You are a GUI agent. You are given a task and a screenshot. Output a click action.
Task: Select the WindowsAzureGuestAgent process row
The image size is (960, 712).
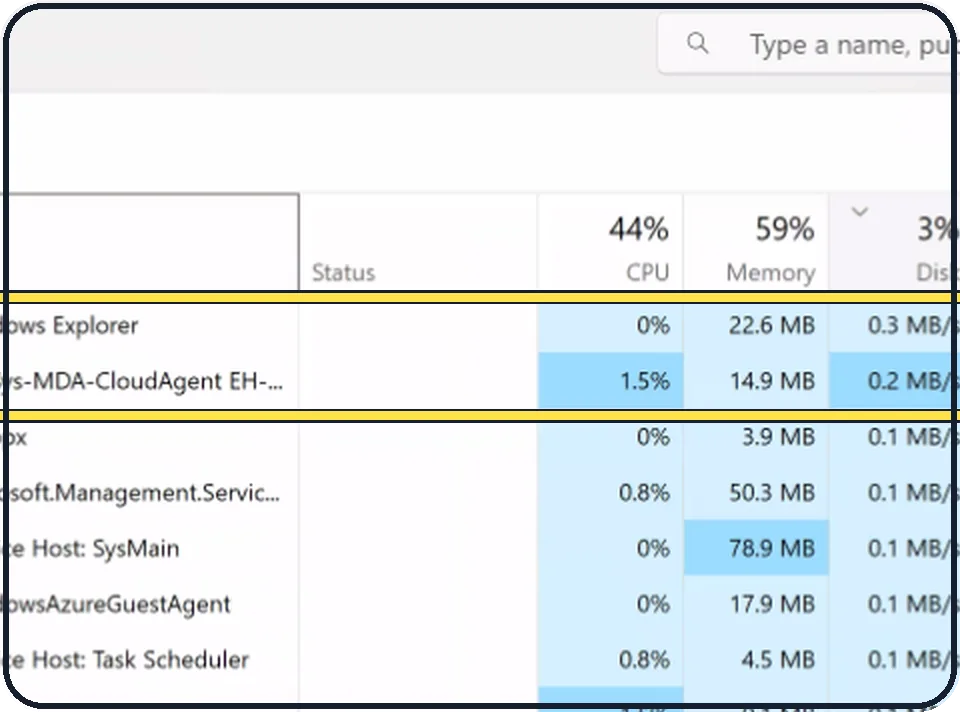coord(478,604)
